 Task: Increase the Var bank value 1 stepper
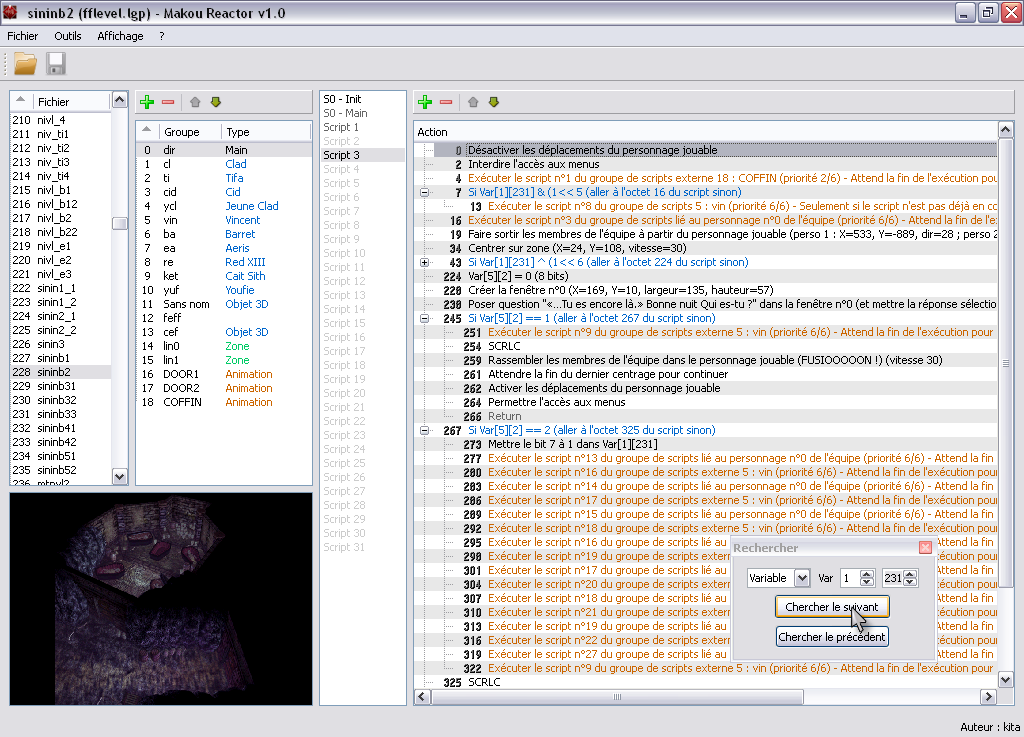click(867, 574)
